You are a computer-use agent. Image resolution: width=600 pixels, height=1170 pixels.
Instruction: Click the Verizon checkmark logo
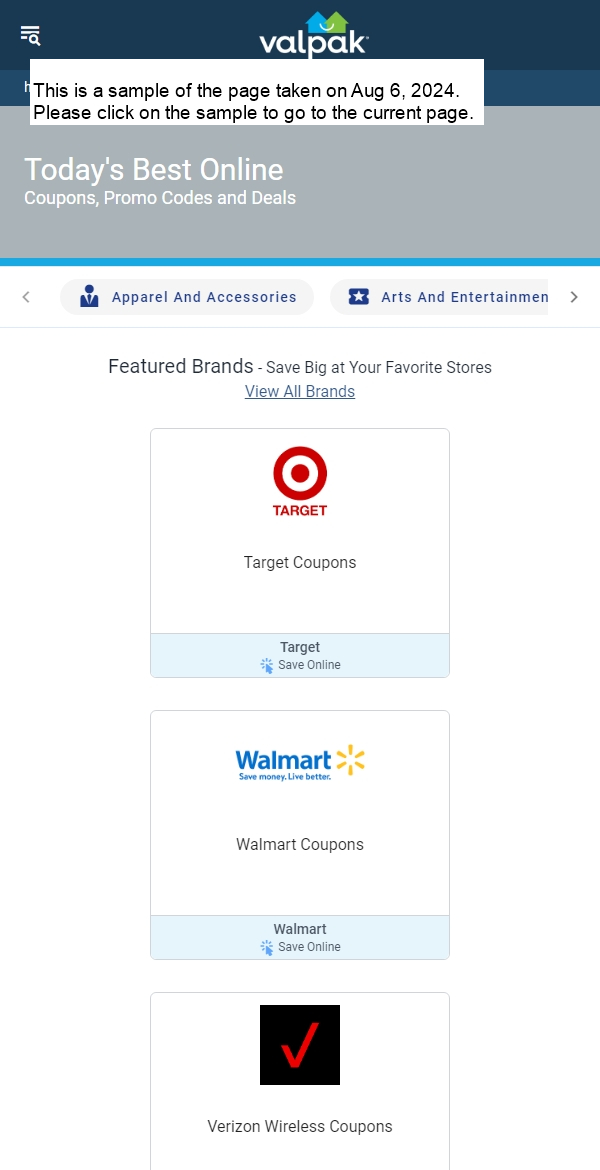(300, 1045)
